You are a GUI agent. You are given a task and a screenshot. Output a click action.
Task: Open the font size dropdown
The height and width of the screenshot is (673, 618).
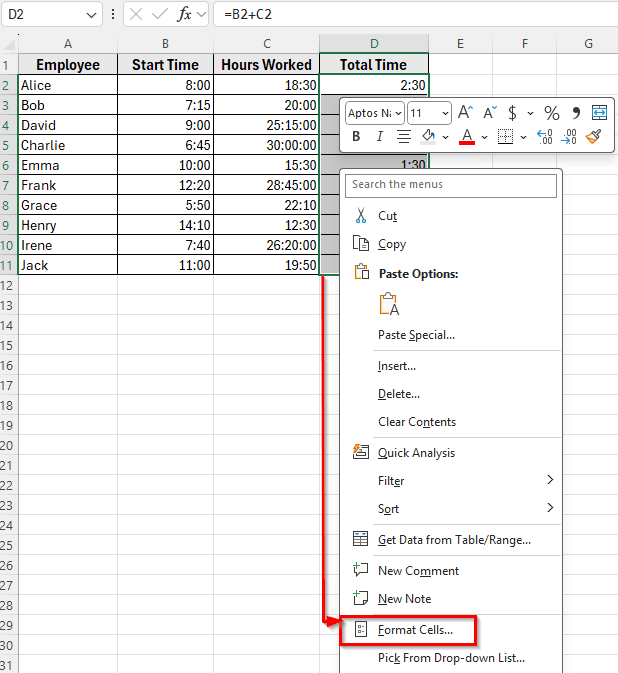click(444, 113)
